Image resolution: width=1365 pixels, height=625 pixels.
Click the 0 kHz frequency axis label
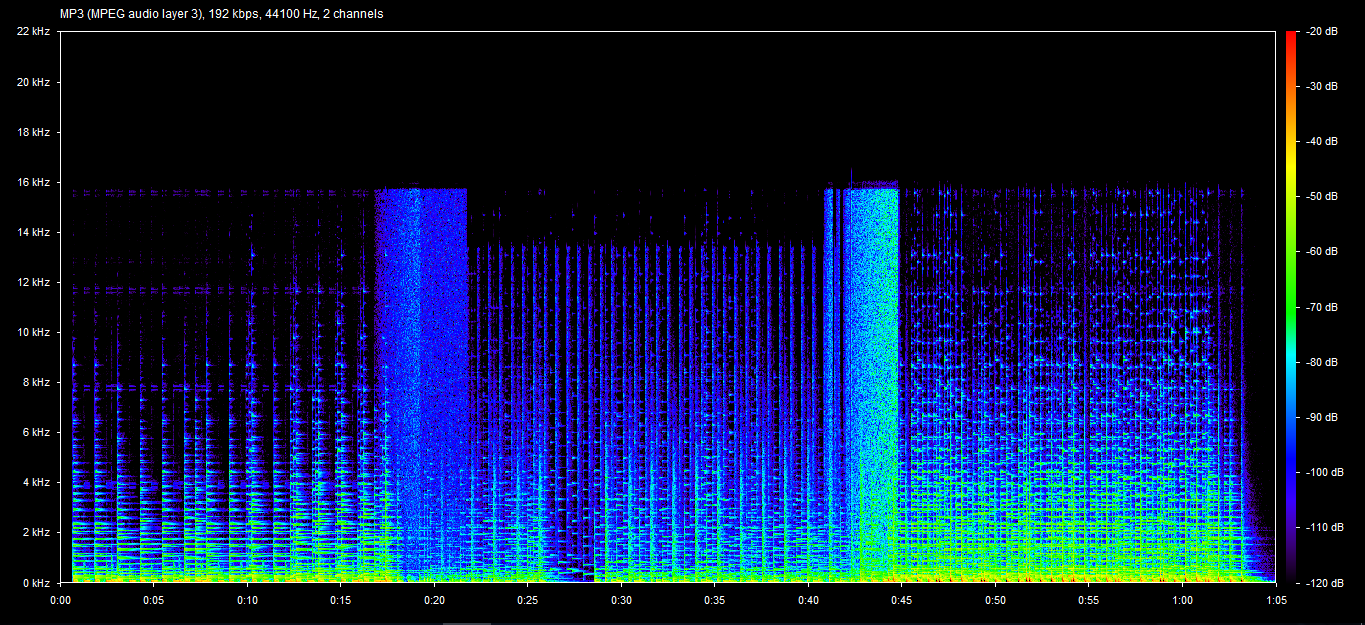(x=36, y=582)
